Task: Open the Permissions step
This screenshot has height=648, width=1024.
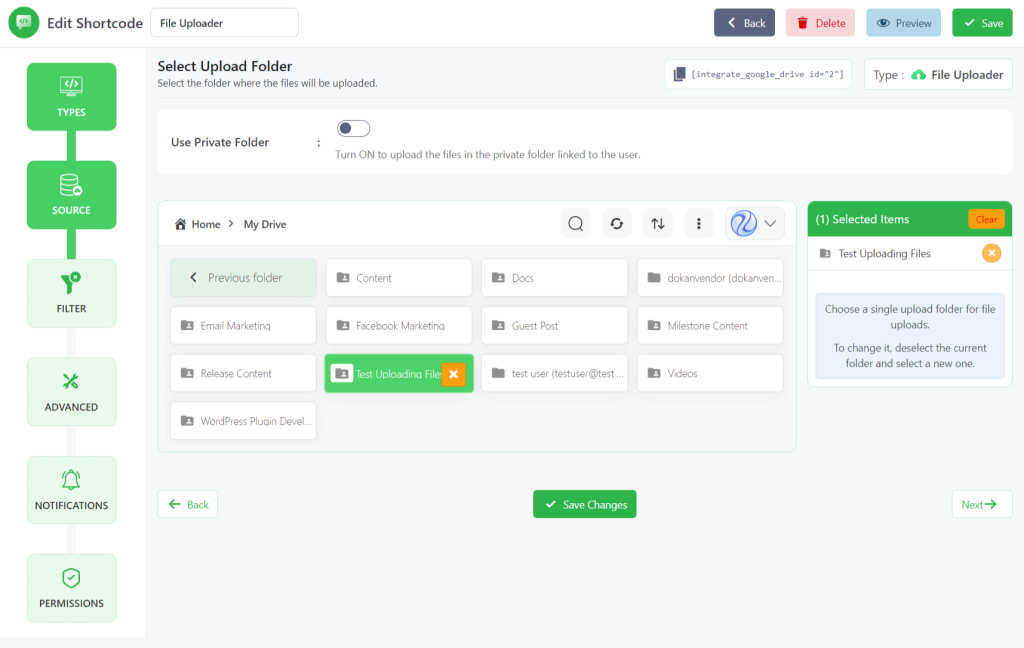Action: coord(71,588)
